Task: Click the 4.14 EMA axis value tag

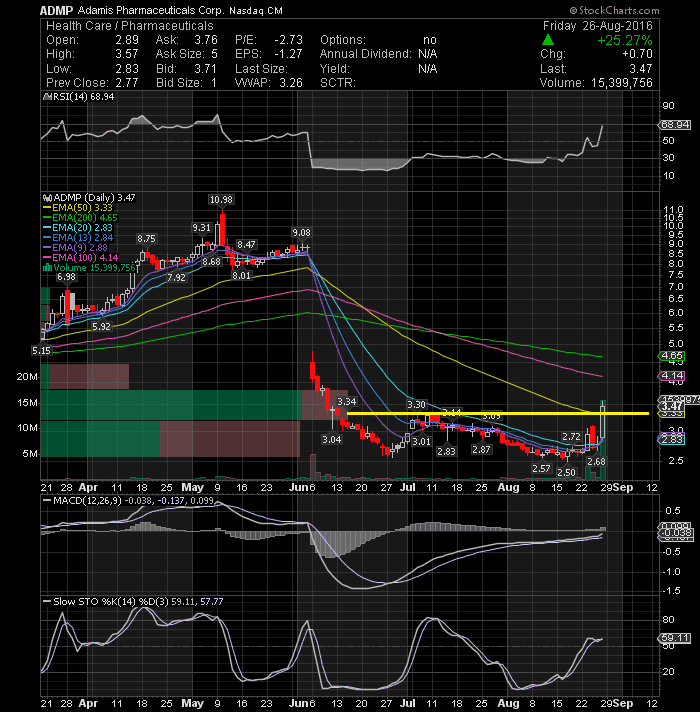Action: tap(671, 376)
